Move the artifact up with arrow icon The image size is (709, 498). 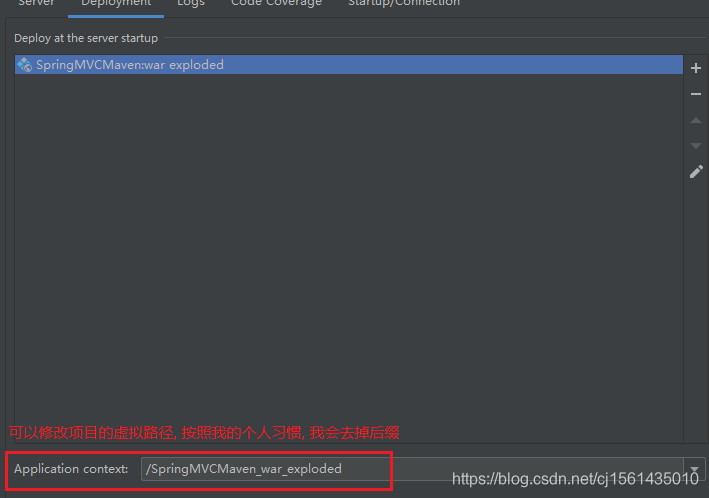(x=695, y=120)
